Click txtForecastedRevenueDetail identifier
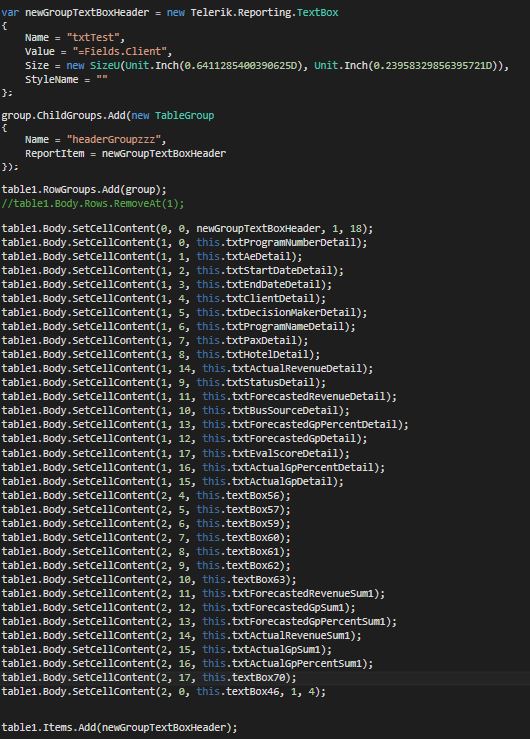Viewport: 530px width, 739px height. click(x=309, y=396)
